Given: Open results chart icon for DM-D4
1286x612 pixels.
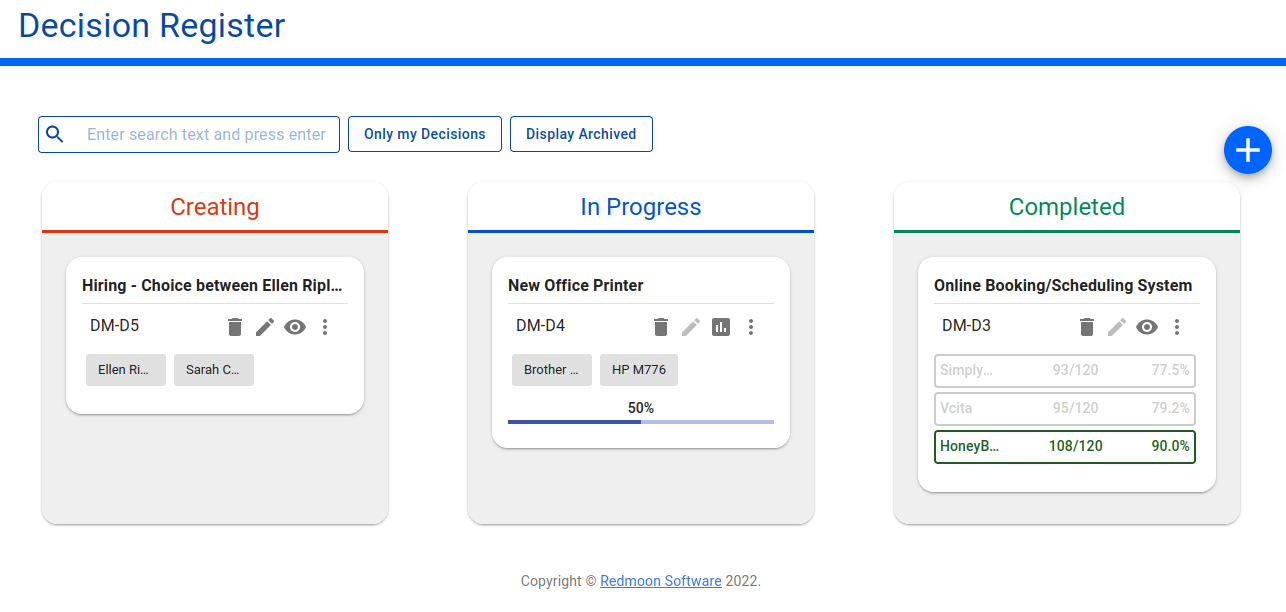Looking at the screenshot, I should tap(721, 327).
